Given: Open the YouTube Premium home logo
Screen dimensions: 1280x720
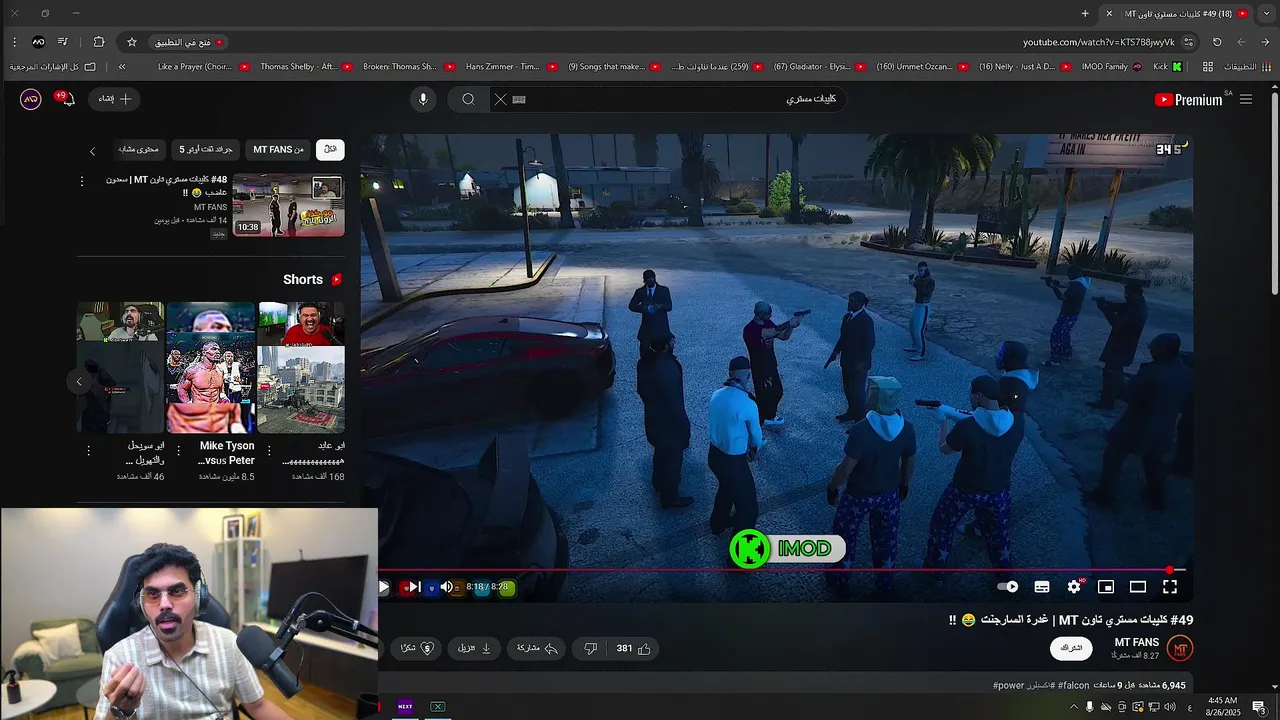Looking at the screenshot, I should (x=1188, y=99).
